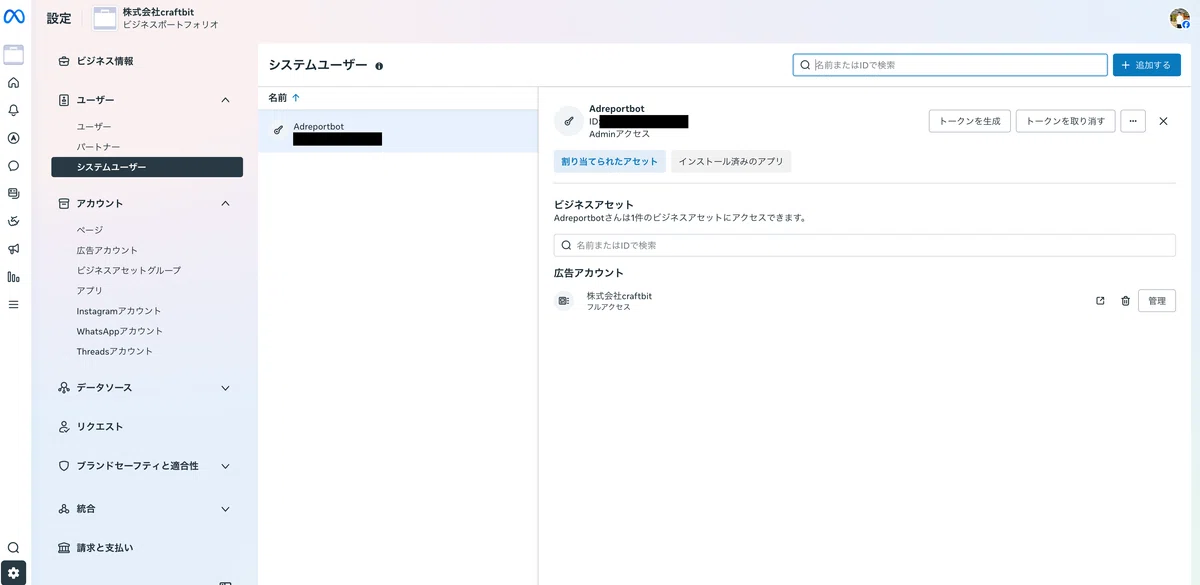Screen dimensions: 1200x585
Task: Click the settings gear icon
Action: 13,573
